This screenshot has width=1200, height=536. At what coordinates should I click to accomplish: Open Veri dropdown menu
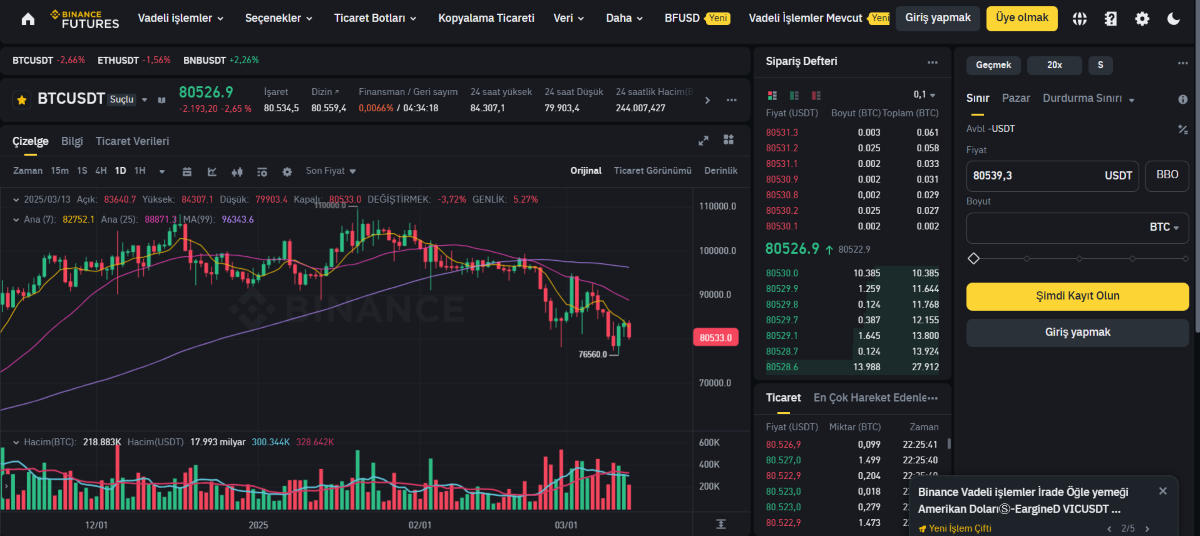click(569, 18)
